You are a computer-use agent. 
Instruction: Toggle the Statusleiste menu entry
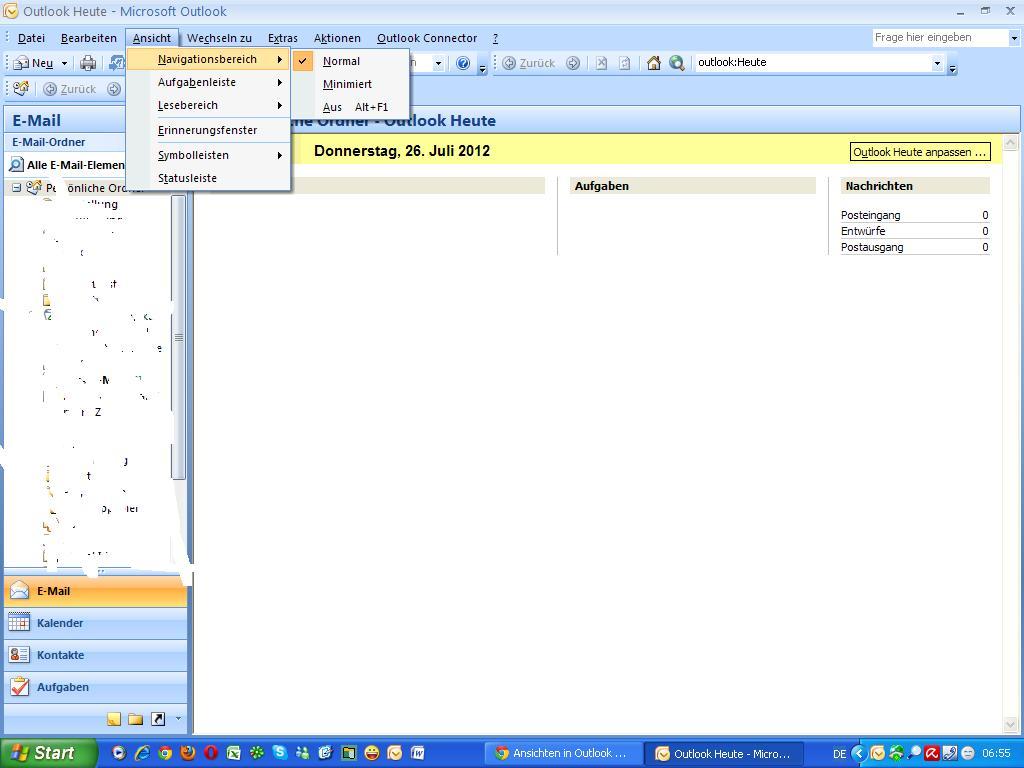click(x=208, y=178)
